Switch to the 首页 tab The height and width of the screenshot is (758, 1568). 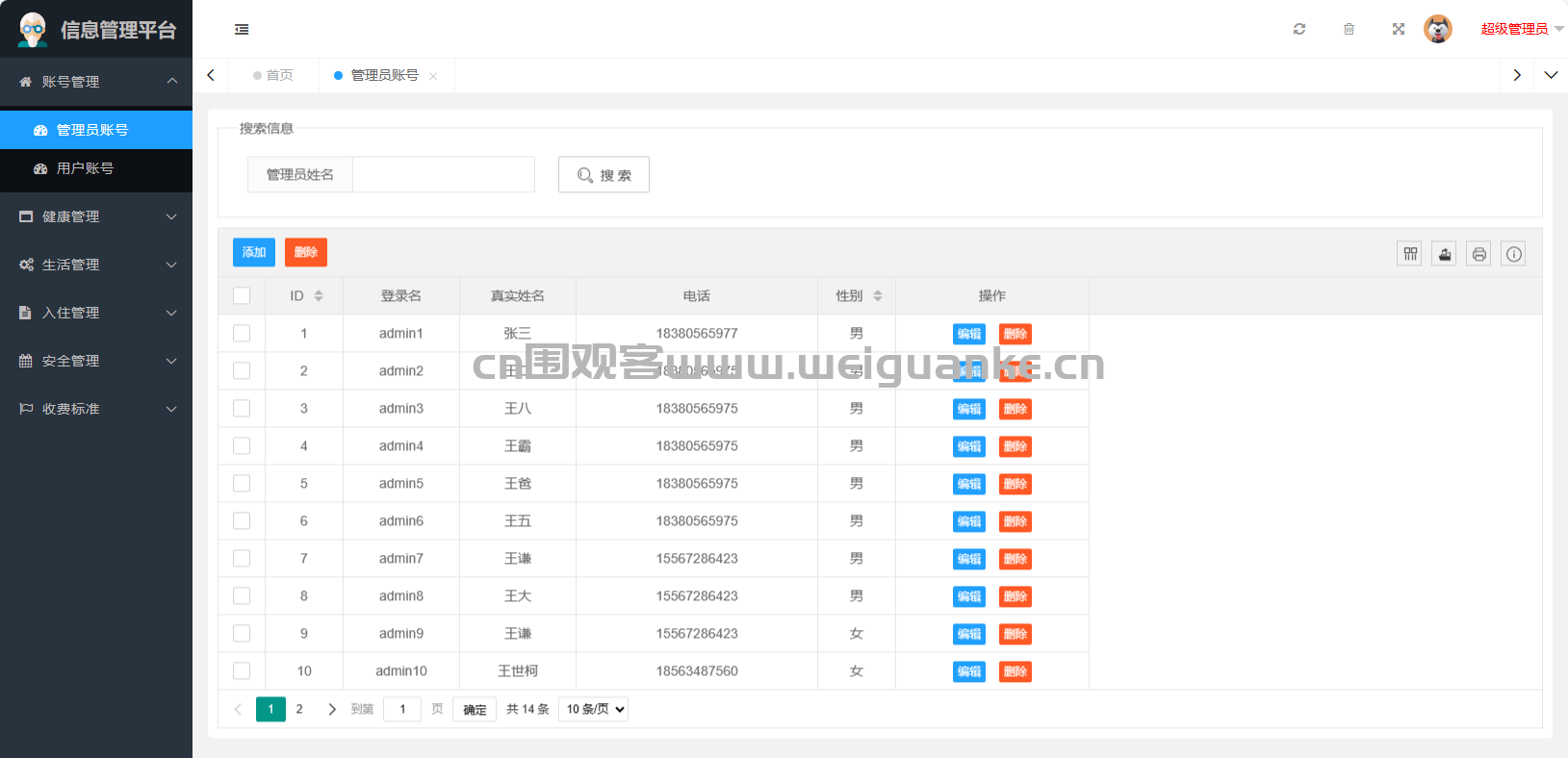[273, 75]
